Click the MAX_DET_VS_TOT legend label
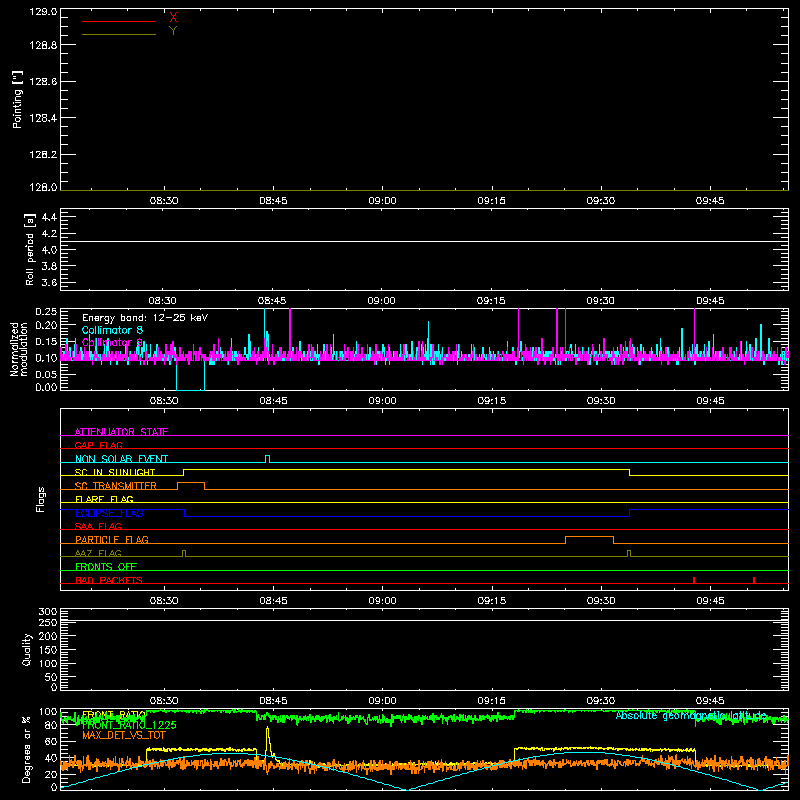Viewport: 800px width, 800px height. 124,735
